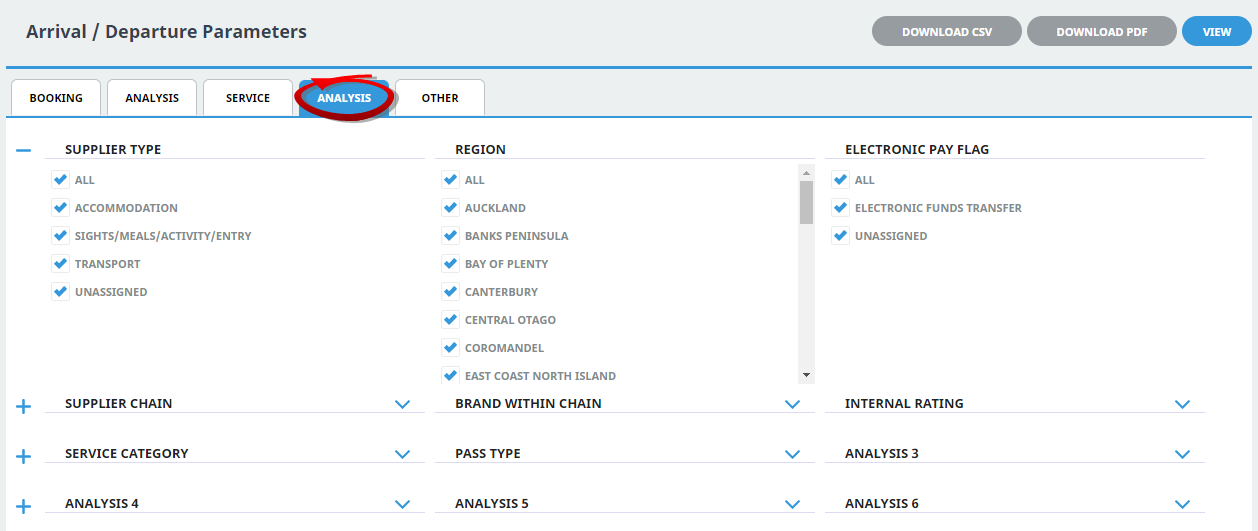Uncheck Electronic Funds Transfer checkbox
This screenshot has height=531, width=1258.
(840, 208)
